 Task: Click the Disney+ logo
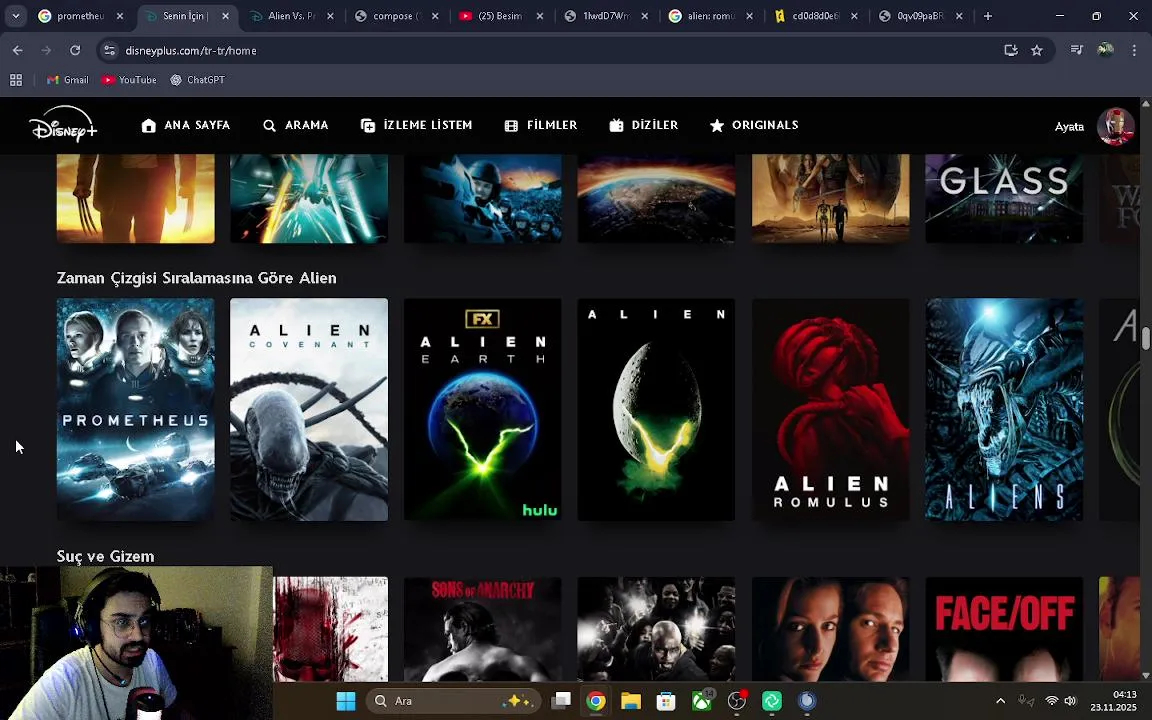click(63, 124)
